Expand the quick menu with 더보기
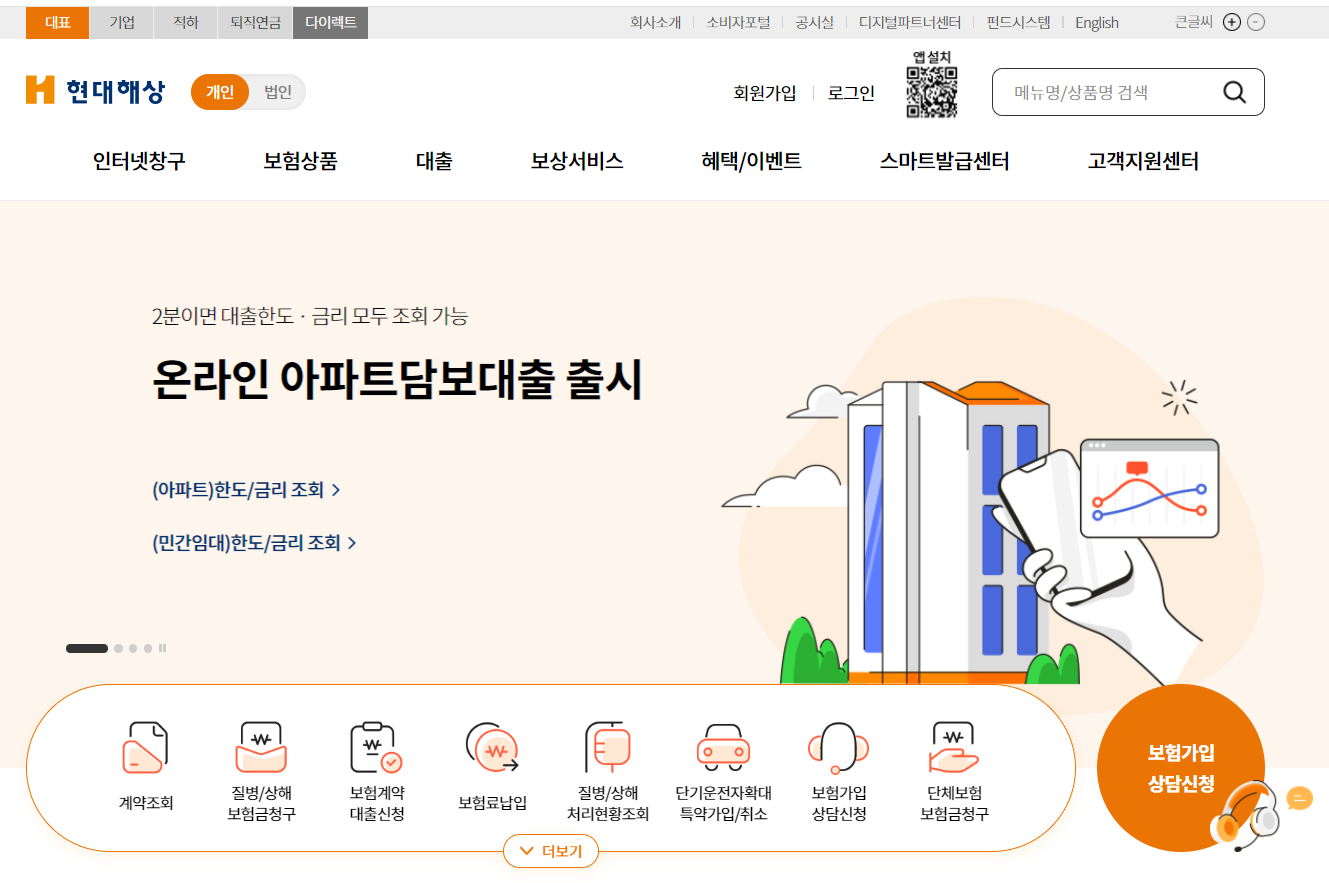Image resolution: width=1329 pixels, height=883 pixels. point(550,851)
